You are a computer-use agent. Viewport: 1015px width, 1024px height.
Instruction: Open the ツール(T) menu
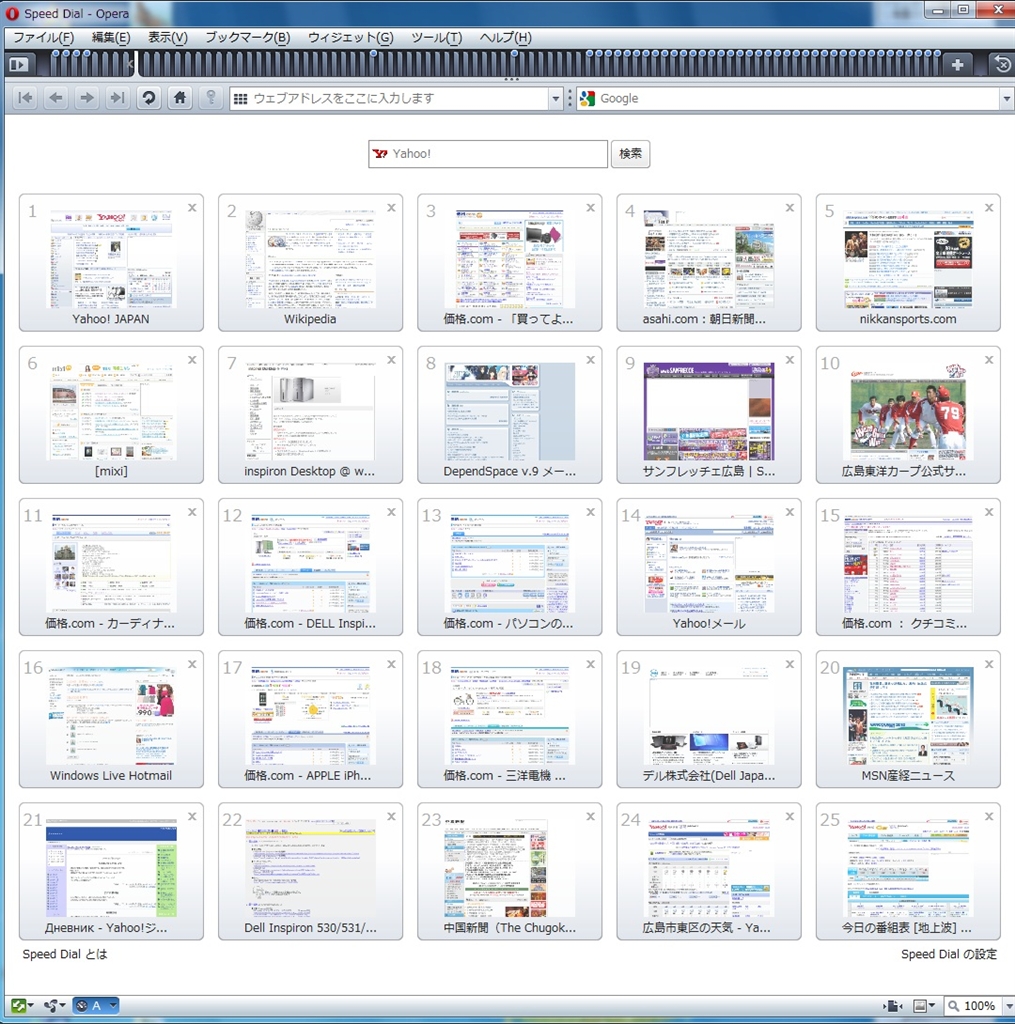[436, 38]
